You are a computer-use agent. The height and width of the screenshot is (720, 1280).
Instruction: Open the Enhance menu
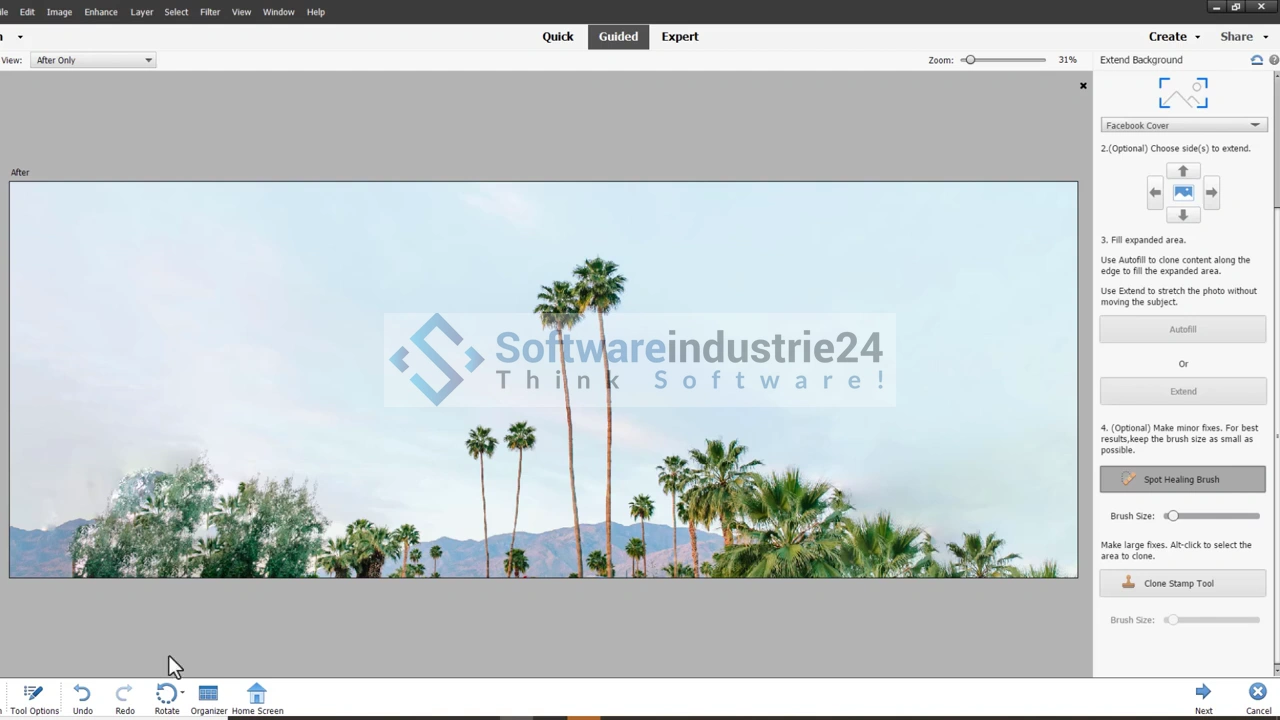coord(101,12)
